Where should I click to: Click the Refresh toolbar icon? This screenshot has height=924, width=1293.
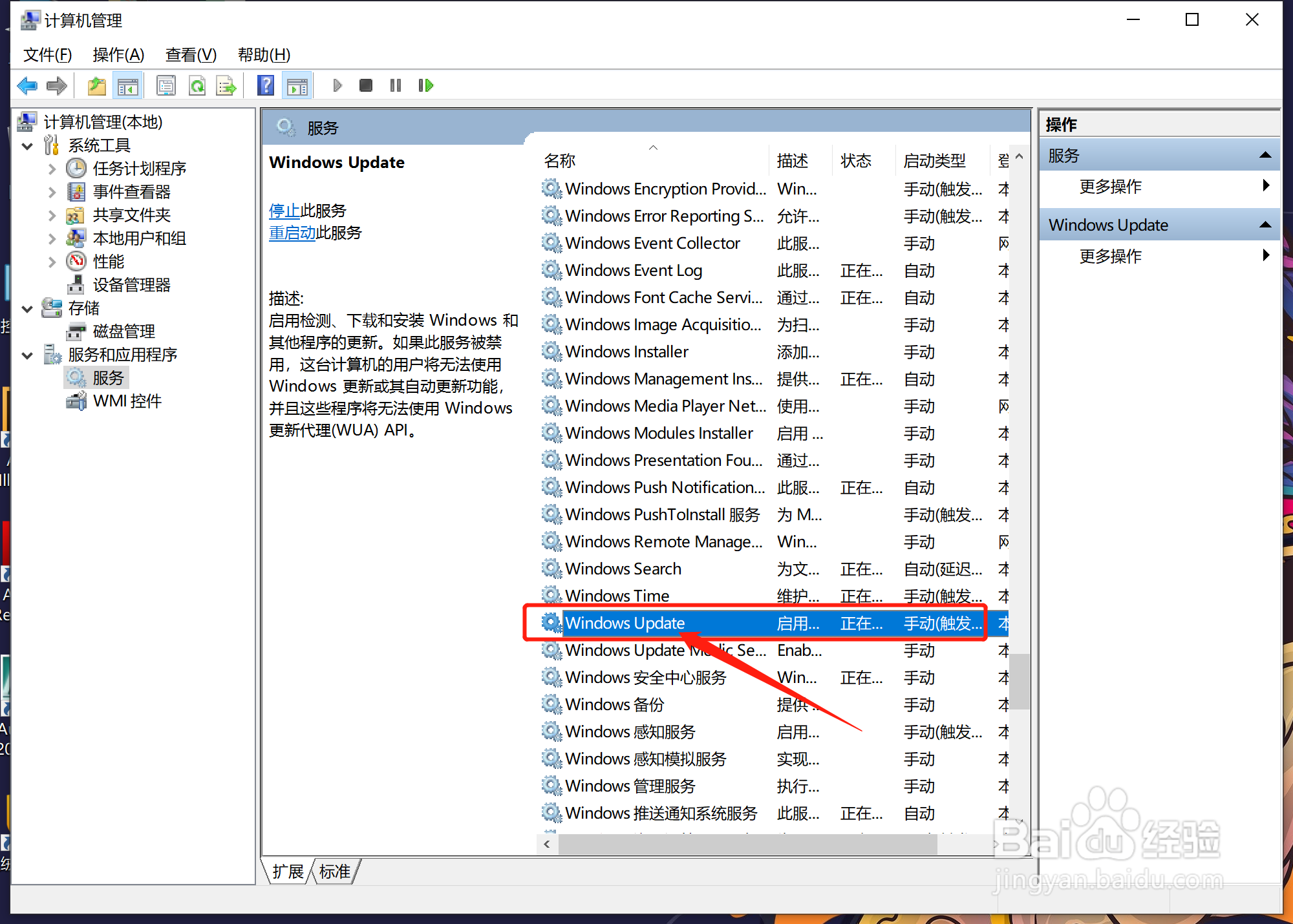coord(197,85)
